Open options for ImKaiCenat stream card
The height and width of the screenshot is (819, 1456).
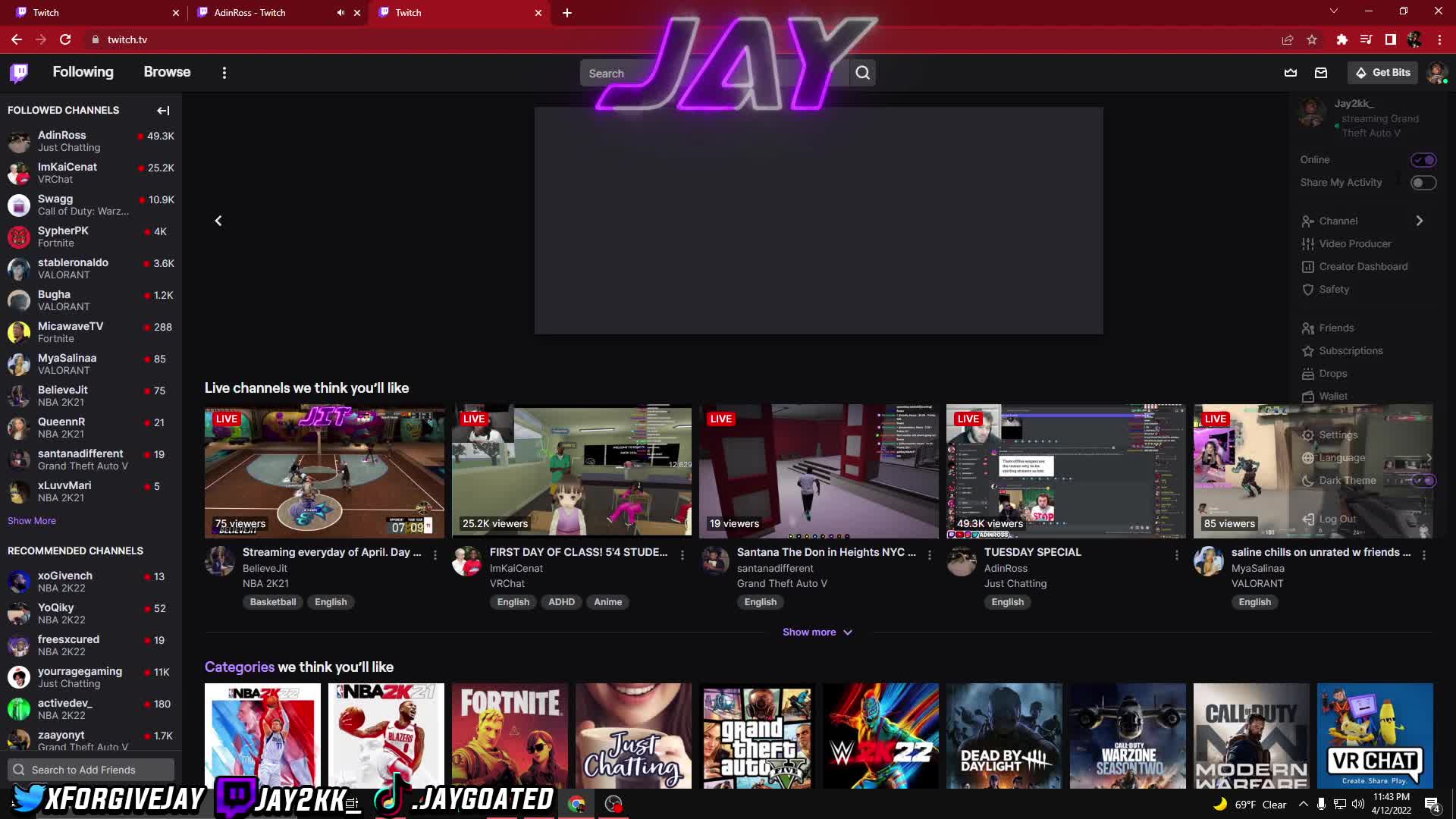[x=682, y=555]
